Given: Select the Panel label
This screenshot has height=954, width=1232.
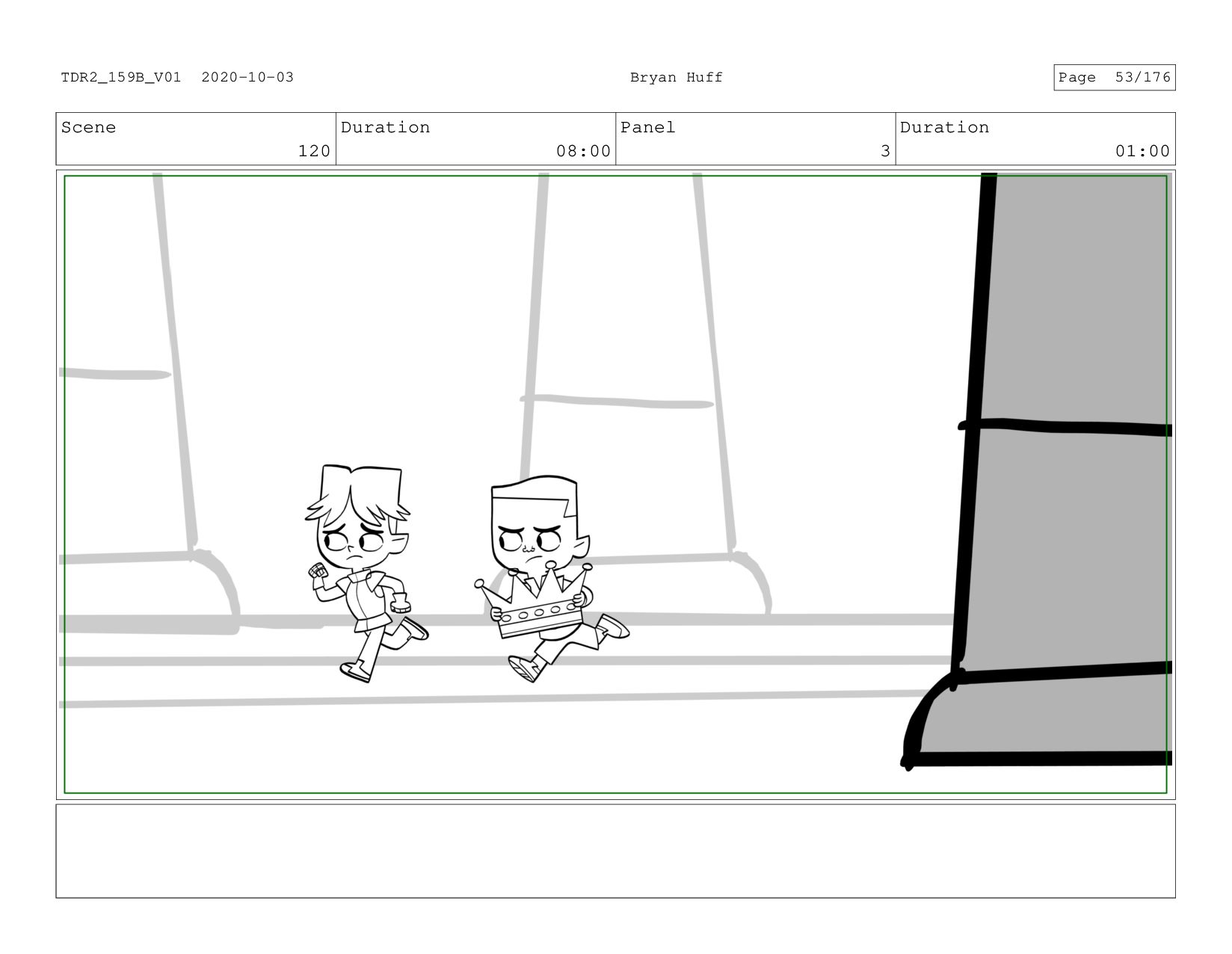Looking at the screenshot, I should (647, 127).
